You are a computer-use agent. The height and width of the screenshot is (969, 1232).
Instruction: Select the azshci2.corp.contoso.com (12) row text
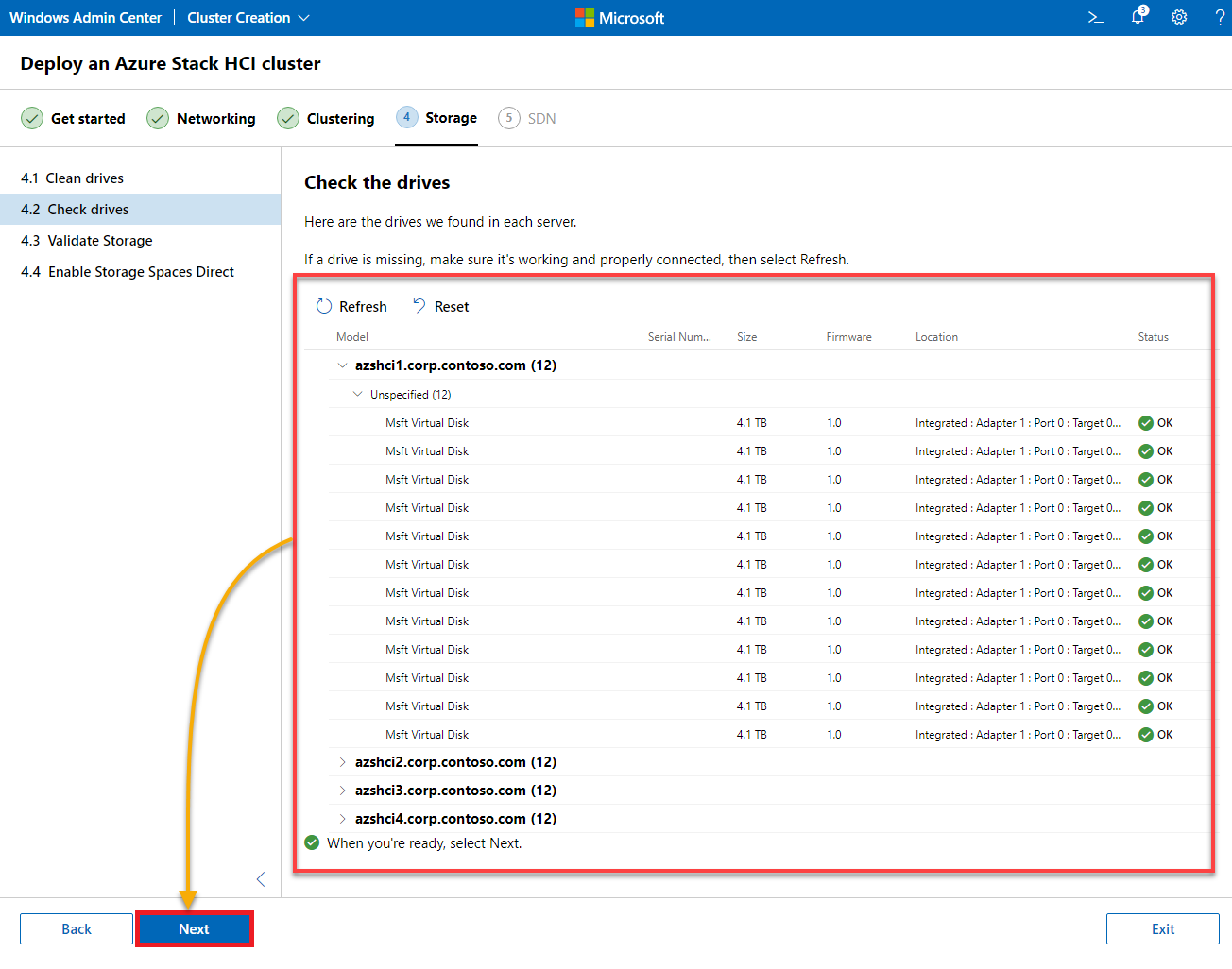pyautogui.click(x=455, y=762)
